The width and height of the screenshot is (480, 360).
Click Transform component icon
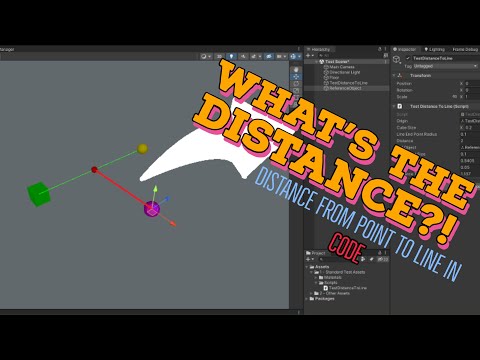point(400,76)
